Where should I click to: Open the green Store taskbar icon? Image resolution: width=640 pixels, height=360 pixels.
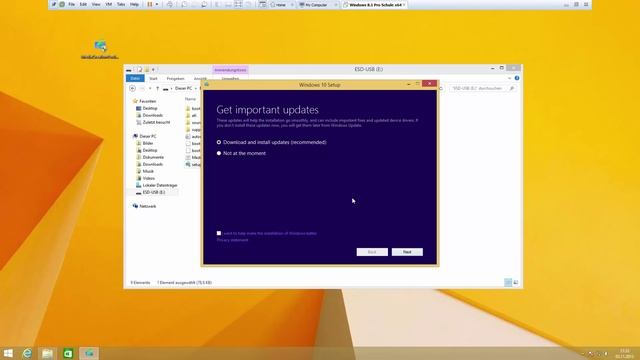point(68,353)
